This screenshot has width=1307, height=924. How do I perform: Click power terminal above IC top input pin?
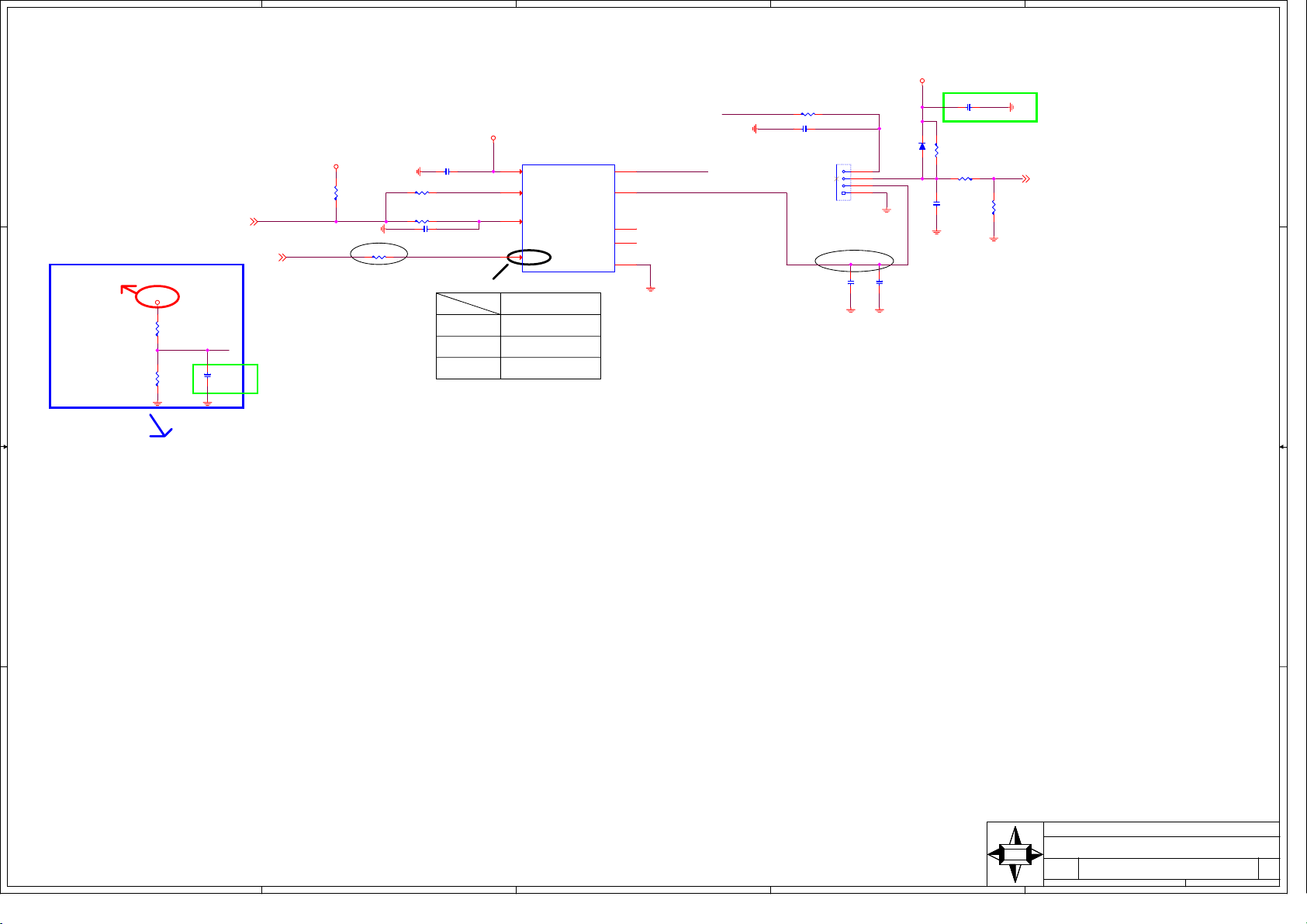point(493,138)
